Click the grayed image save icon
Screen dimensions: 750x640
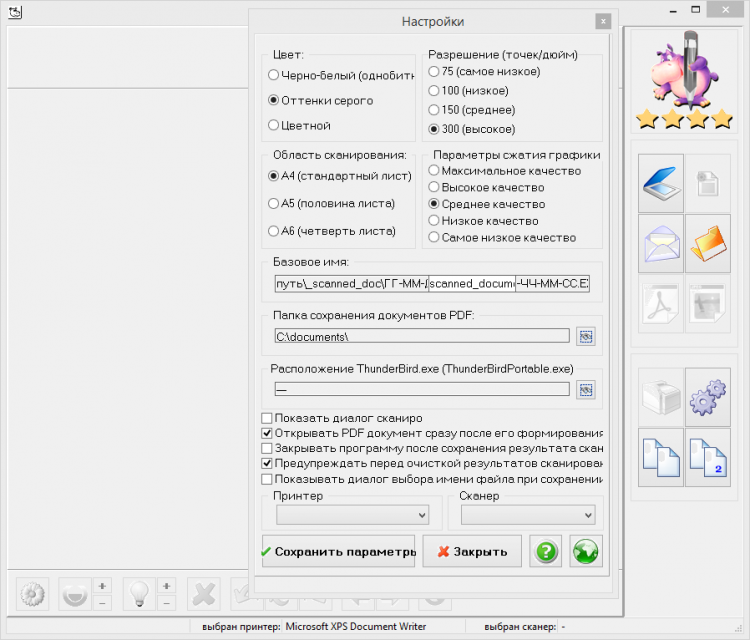coord(707,304)
